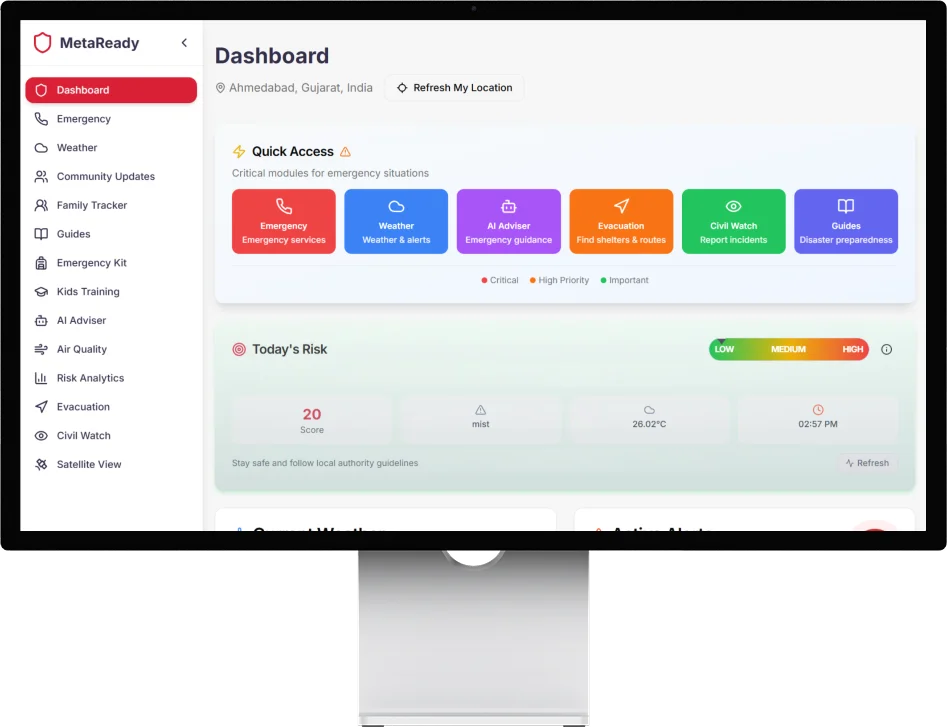947x728 pixels.
Task: Click the LOW section of risk meter
Action: click(x=724, y=349)
